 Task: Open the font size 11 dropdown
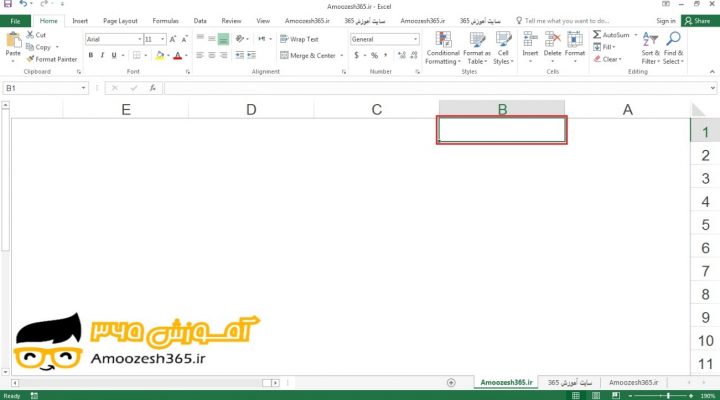163,39
